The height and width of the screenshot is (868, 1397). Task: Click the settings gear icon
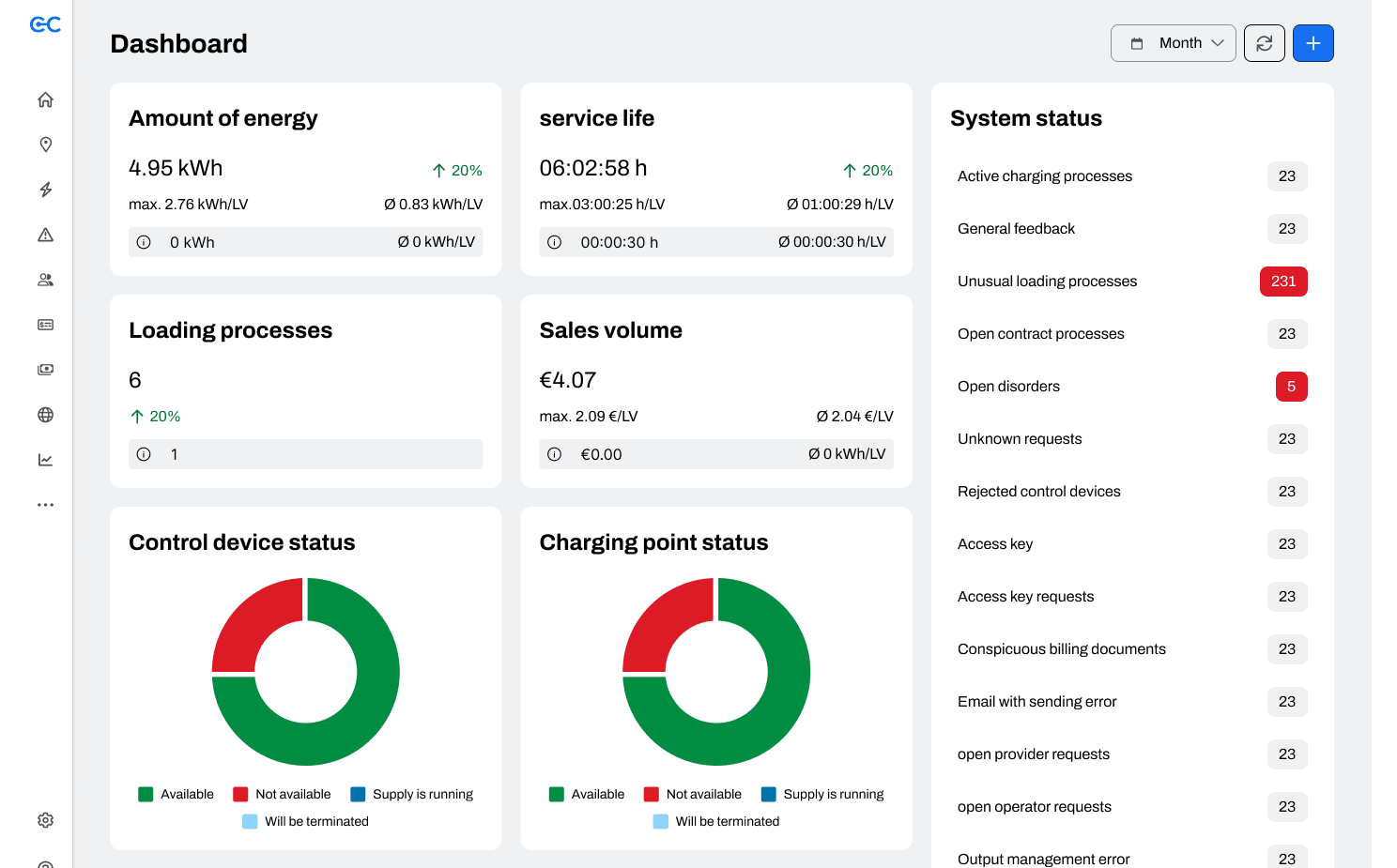pyautogui.click(x=45, y=820)
